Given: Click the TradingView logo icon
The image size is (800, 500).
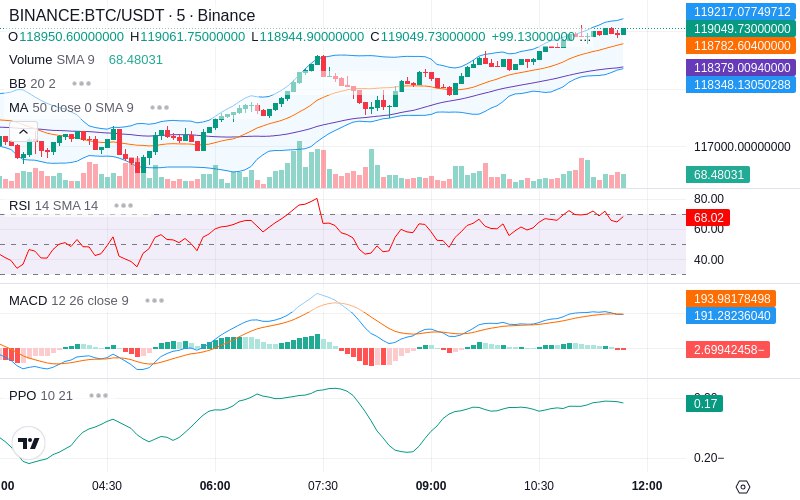Looking at the screenshot, I should tap(28, 443).
